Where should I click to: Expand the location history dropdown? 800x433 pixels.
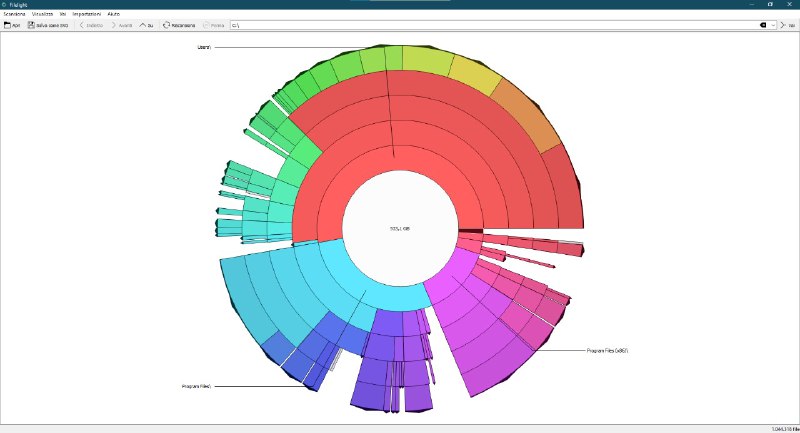point(774,24)
